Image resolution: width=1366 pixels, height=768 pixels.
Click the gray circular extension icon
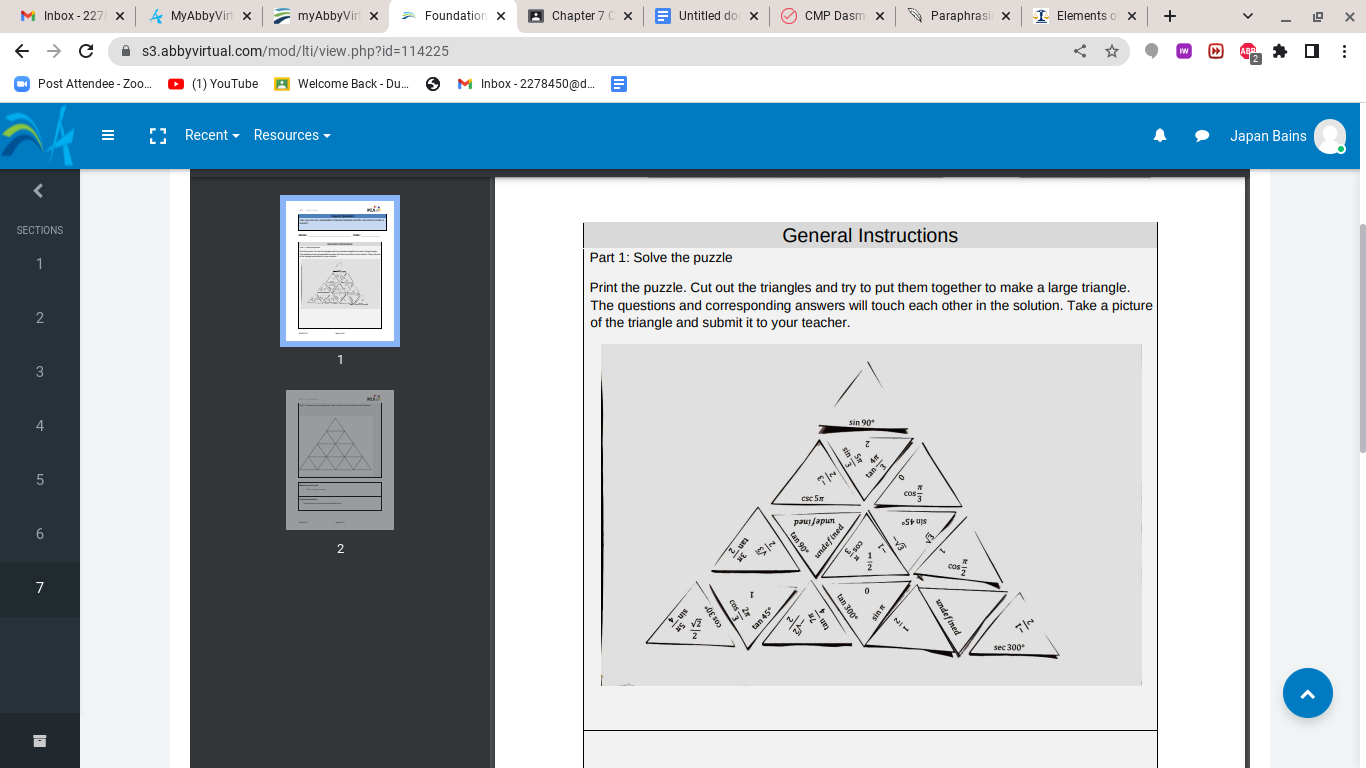[x=1152, y=51]
